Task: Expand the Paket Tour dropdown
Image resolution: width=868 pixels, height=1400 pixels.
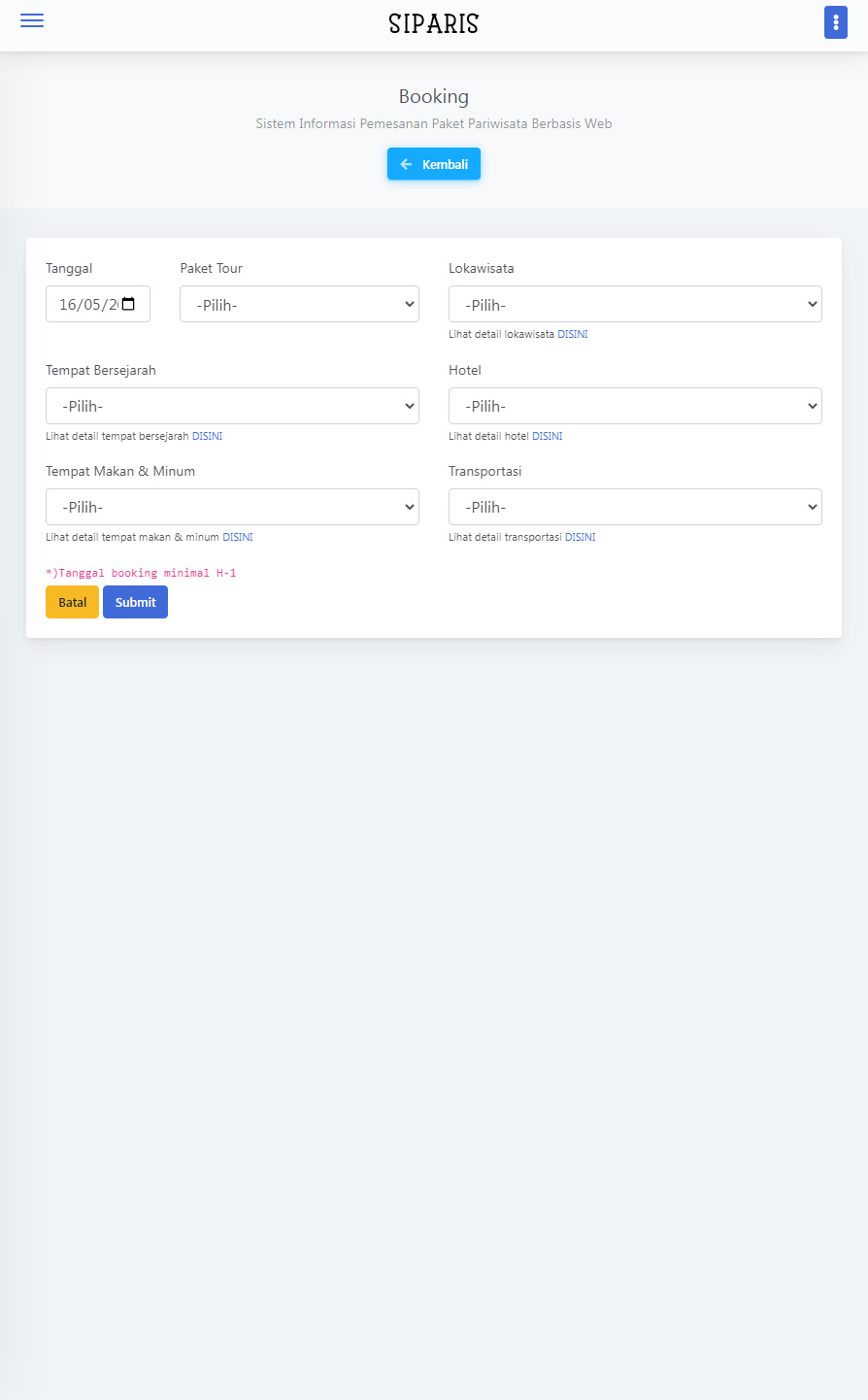Action: [x=299, y=304]
